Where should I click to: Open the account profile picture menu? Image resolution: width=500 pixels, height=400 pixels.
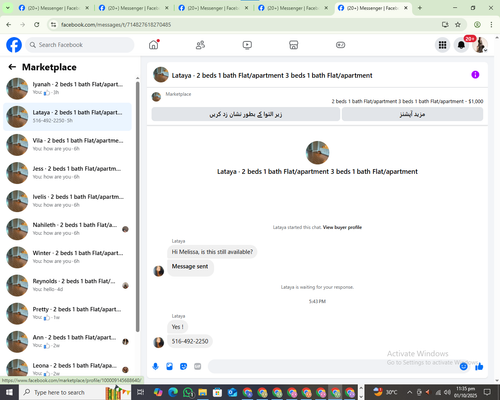click(480, 45)
